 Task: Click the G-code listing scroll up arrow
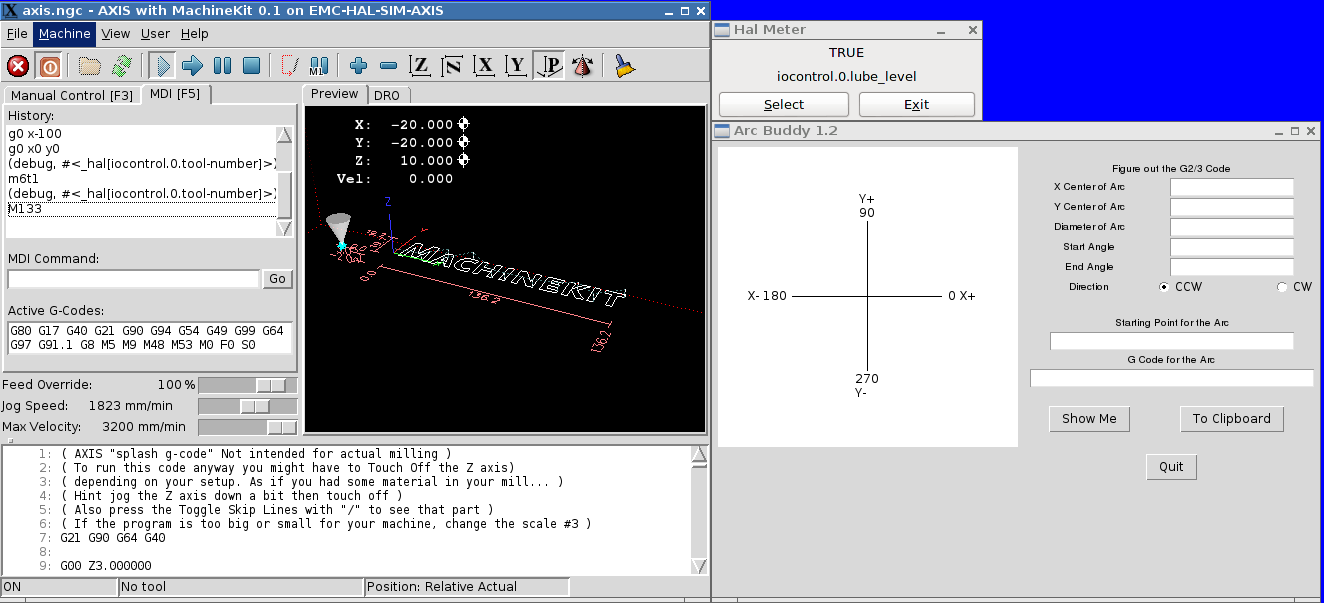[699, 456]
